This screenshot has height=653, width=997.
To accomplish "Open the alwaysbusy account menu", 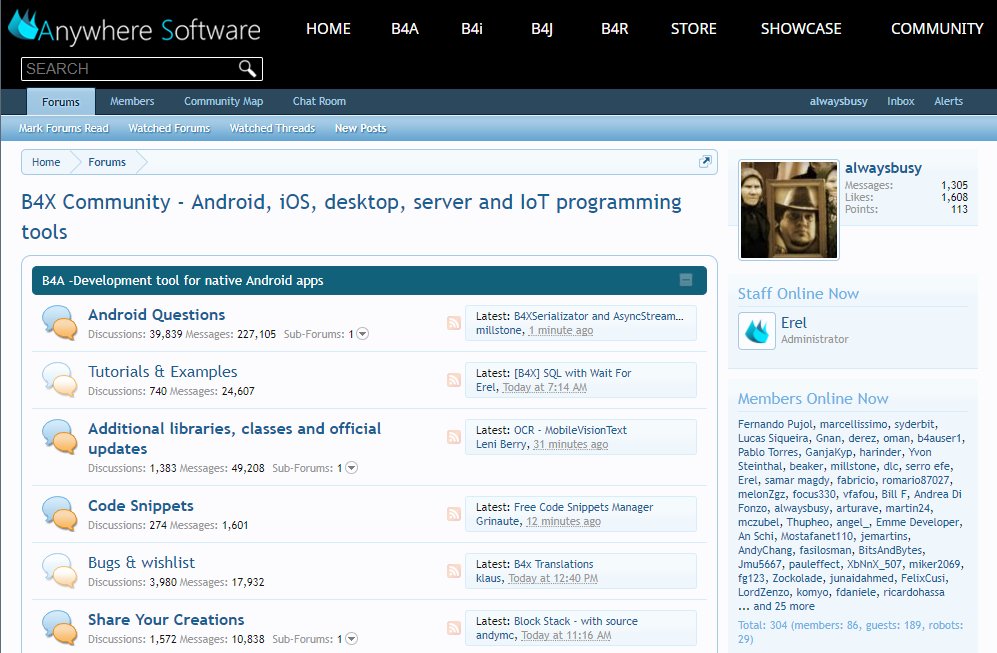I will pos(838,101).
